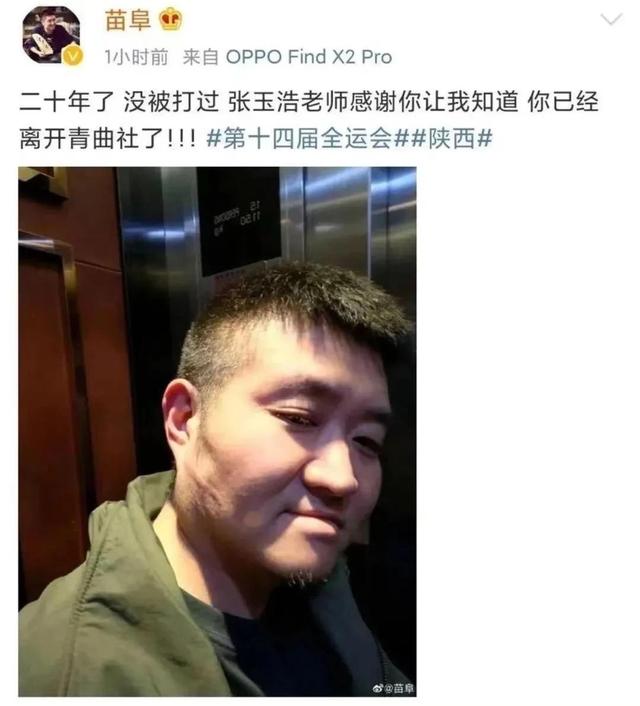Image resolution: width=640 pixels, height=706 pixels.
Task: Open the OPPO Find X2 Pro source link
Action: (x=309, y=57)
